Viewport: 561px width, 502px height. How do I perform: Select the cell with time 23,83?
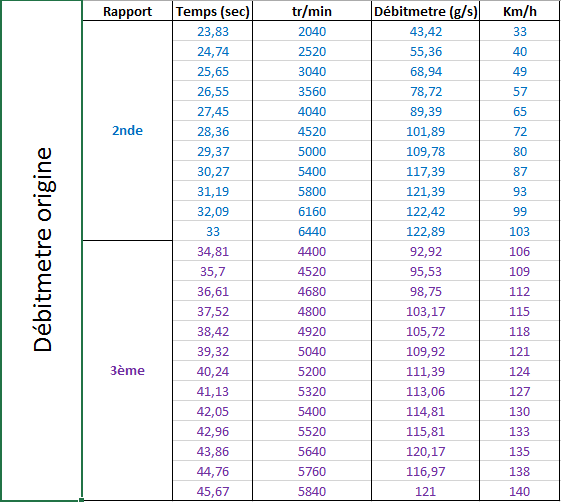pyautogui.click(x=213, y=31)
